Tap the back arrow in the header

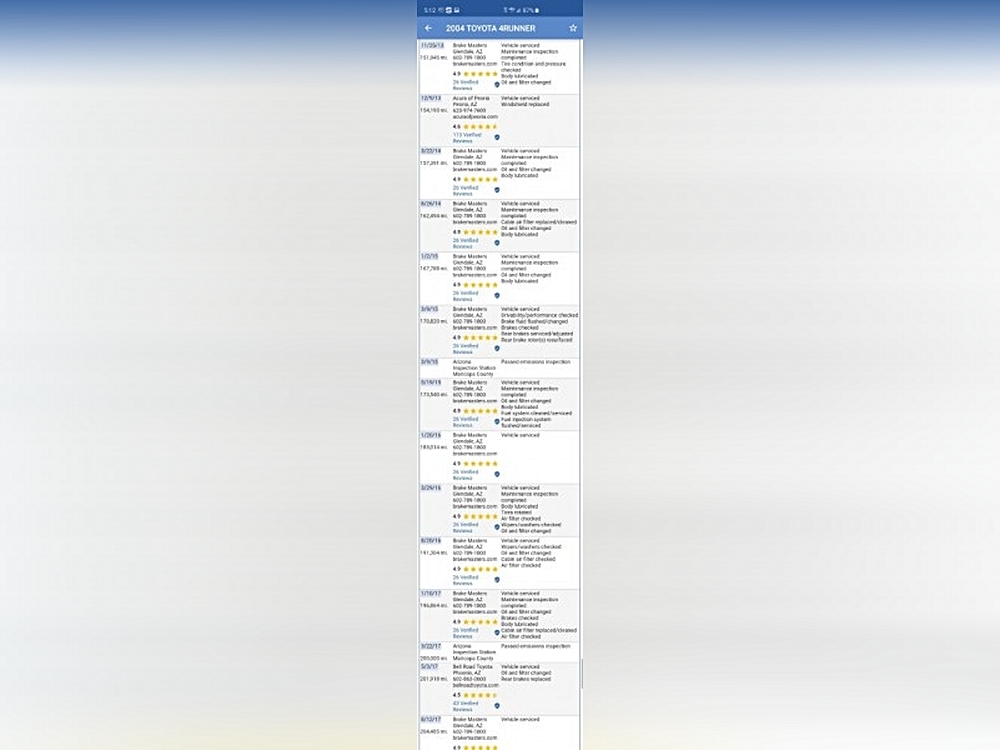pyautogui.click(x=428, y=28)
